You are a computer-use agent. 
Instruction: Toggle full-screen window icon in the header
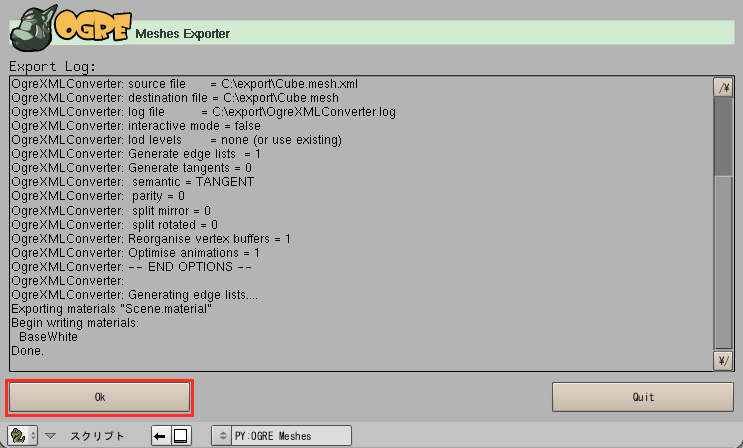point(181,436)
